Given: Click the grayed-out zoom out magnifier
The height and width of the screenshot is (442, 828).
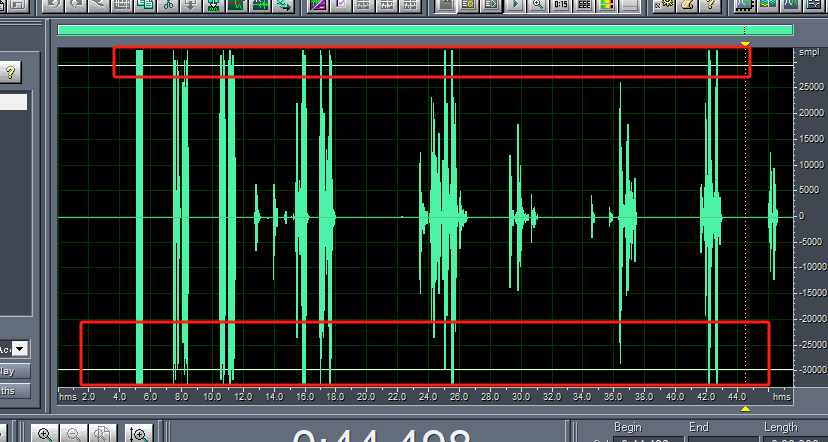Looking at the screenshot, I should (x=74, y=434).
